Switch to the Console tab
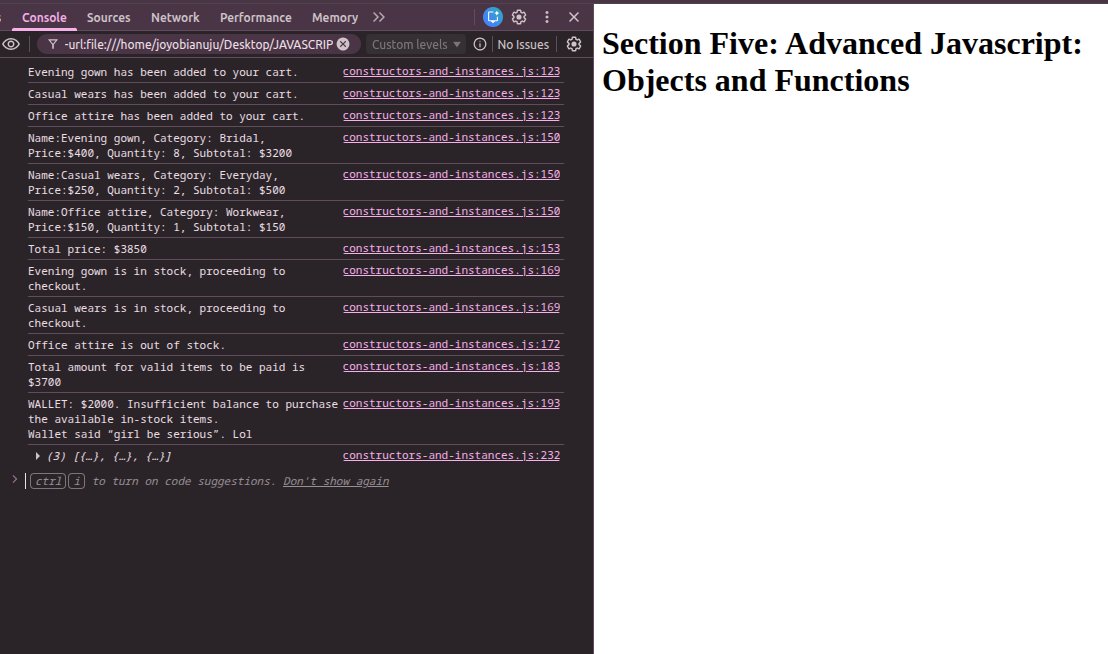 [44, 18]
